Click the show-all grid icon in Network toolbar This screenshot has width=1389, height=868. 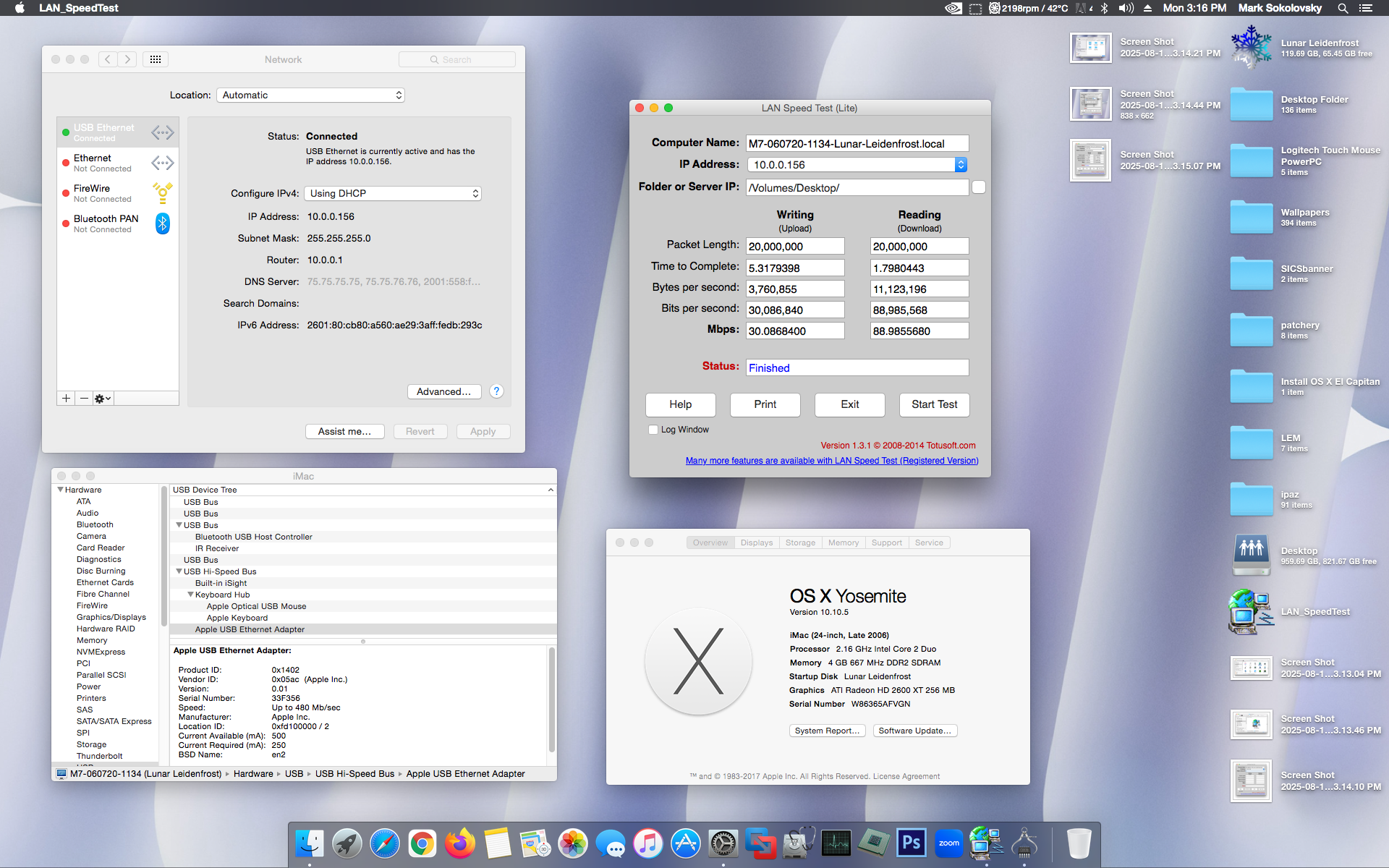click(x=156, y=59)
